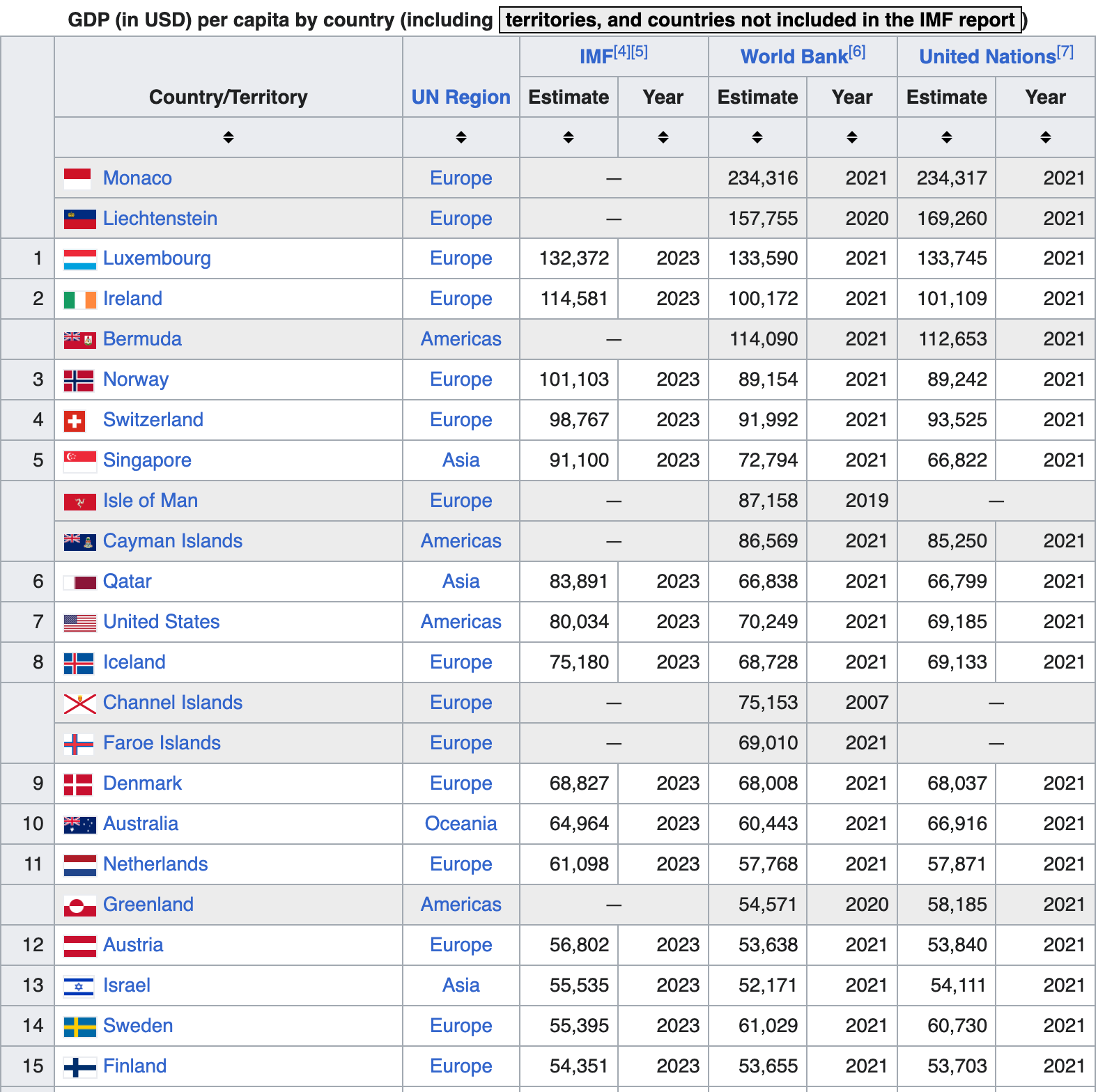This screenshot has width=1105, height=1092.
Task: Open Oceania region link in Australia row
Action: point(461,824)
